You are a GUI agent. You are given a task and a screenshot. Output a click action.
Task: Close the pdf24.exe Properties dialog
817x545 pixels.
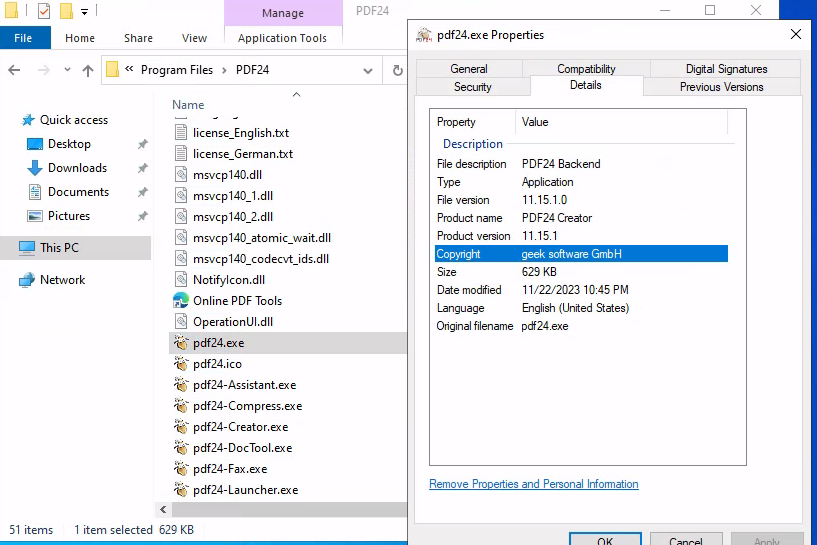coord(796,34)
